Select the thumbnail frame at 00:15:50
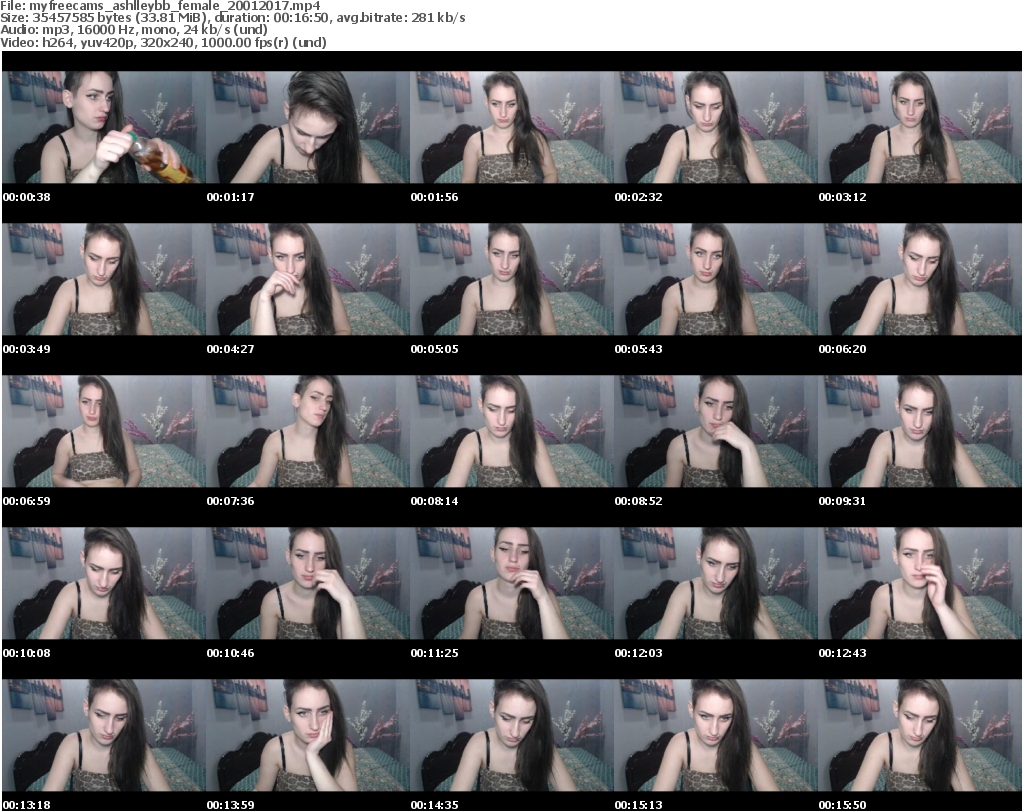This screenshot has height=811, width=1024. coord(920,736)
